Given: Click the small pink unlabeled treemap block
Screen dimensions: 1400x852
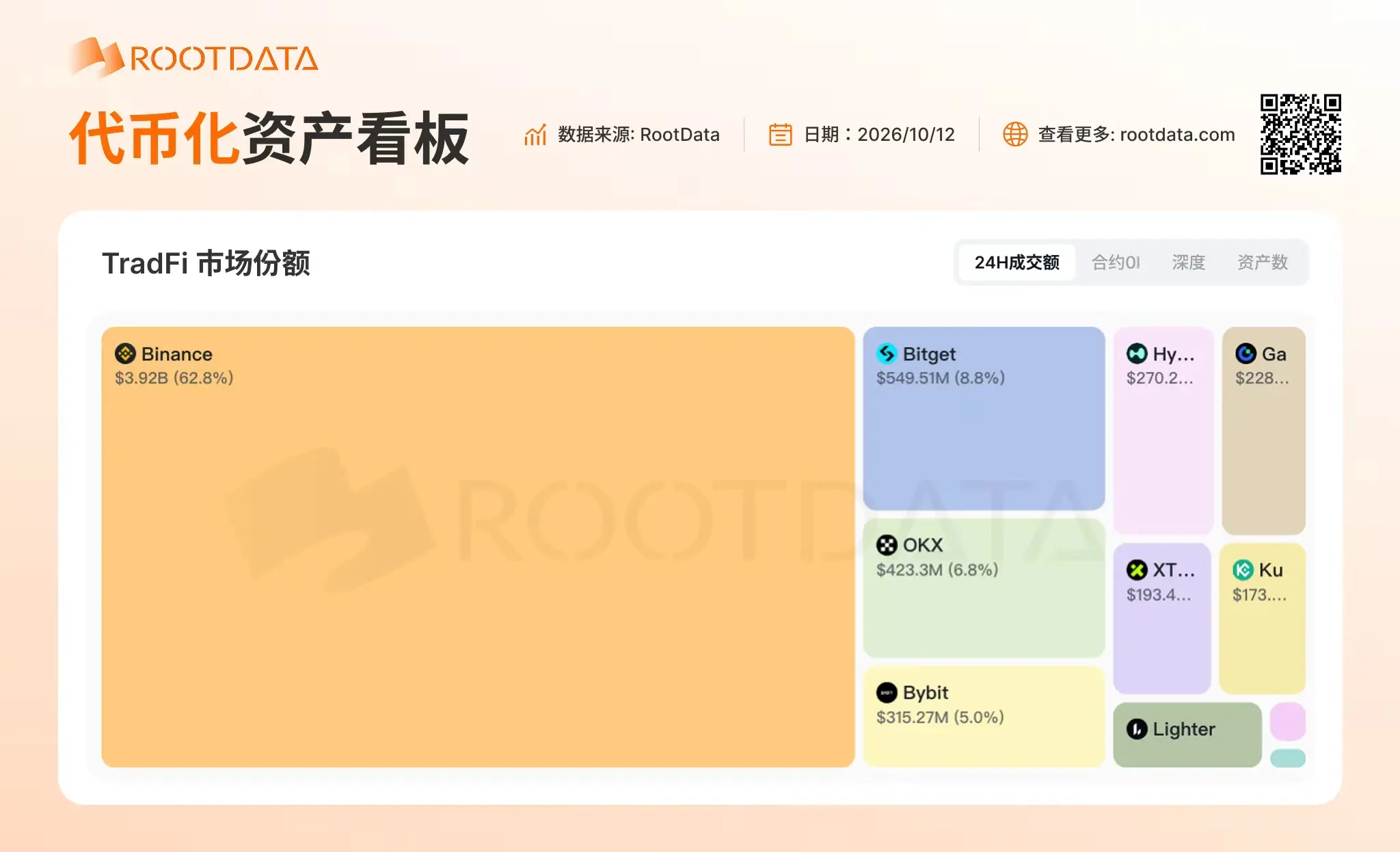Looking at the screenshot, I should [1288, 721].
